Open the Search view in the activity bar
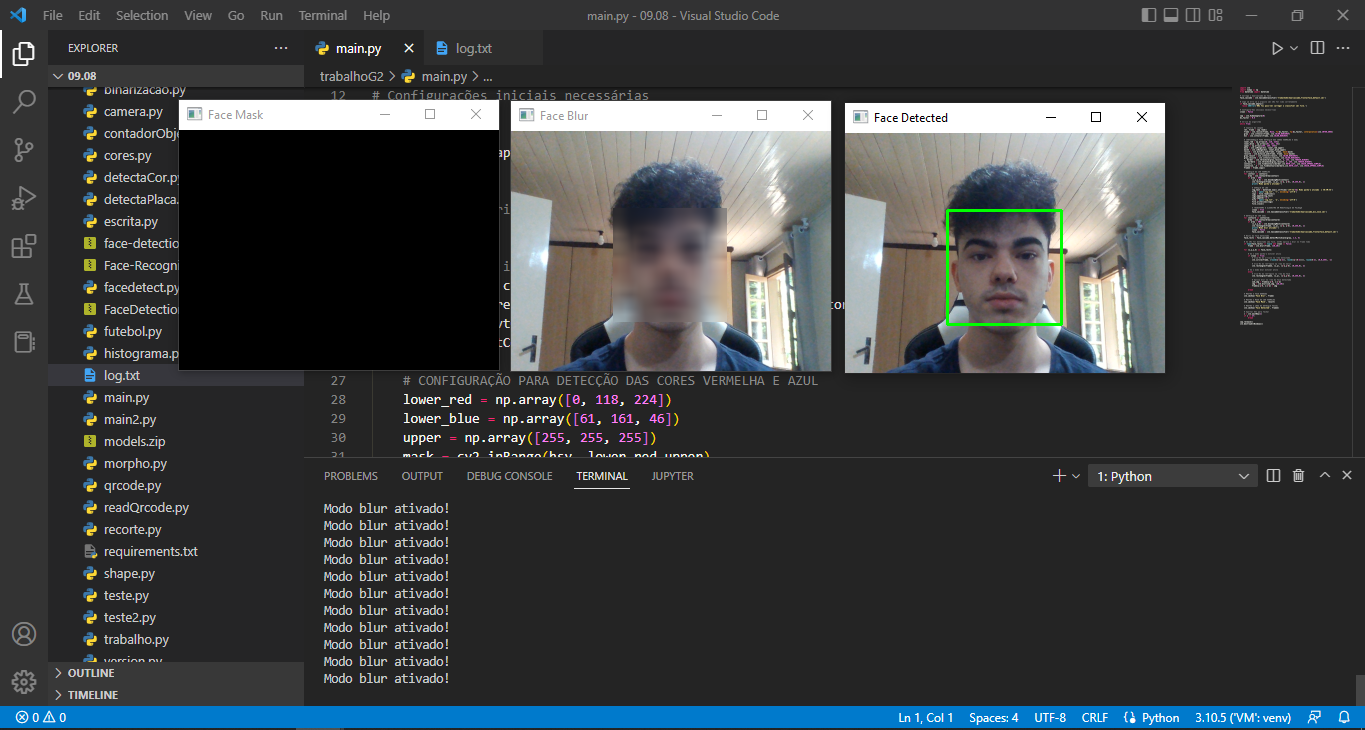Viewport: 1365px width, 730px height. coord(24,101)
